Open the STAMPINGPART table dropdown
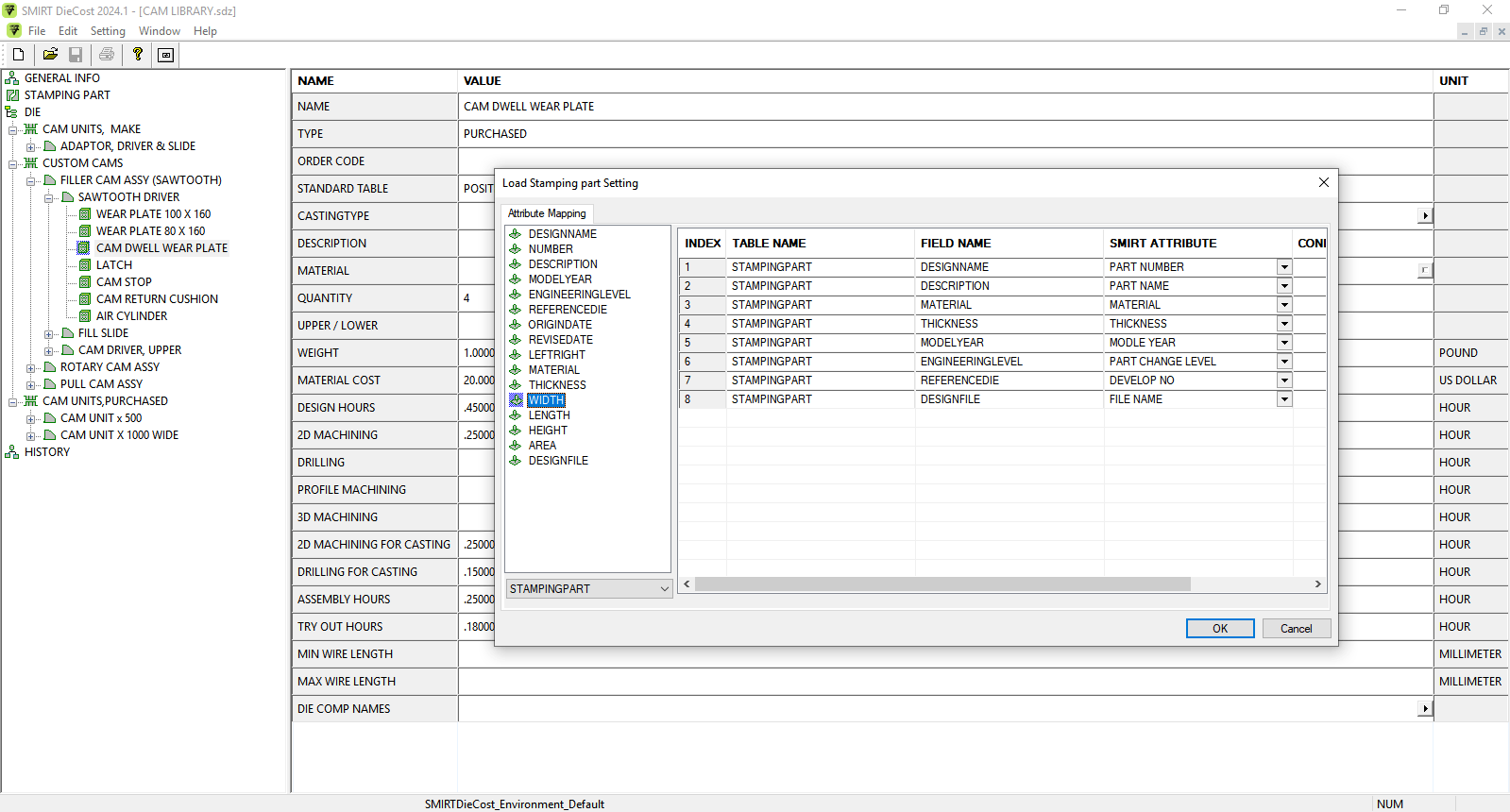 pos(664,589)
